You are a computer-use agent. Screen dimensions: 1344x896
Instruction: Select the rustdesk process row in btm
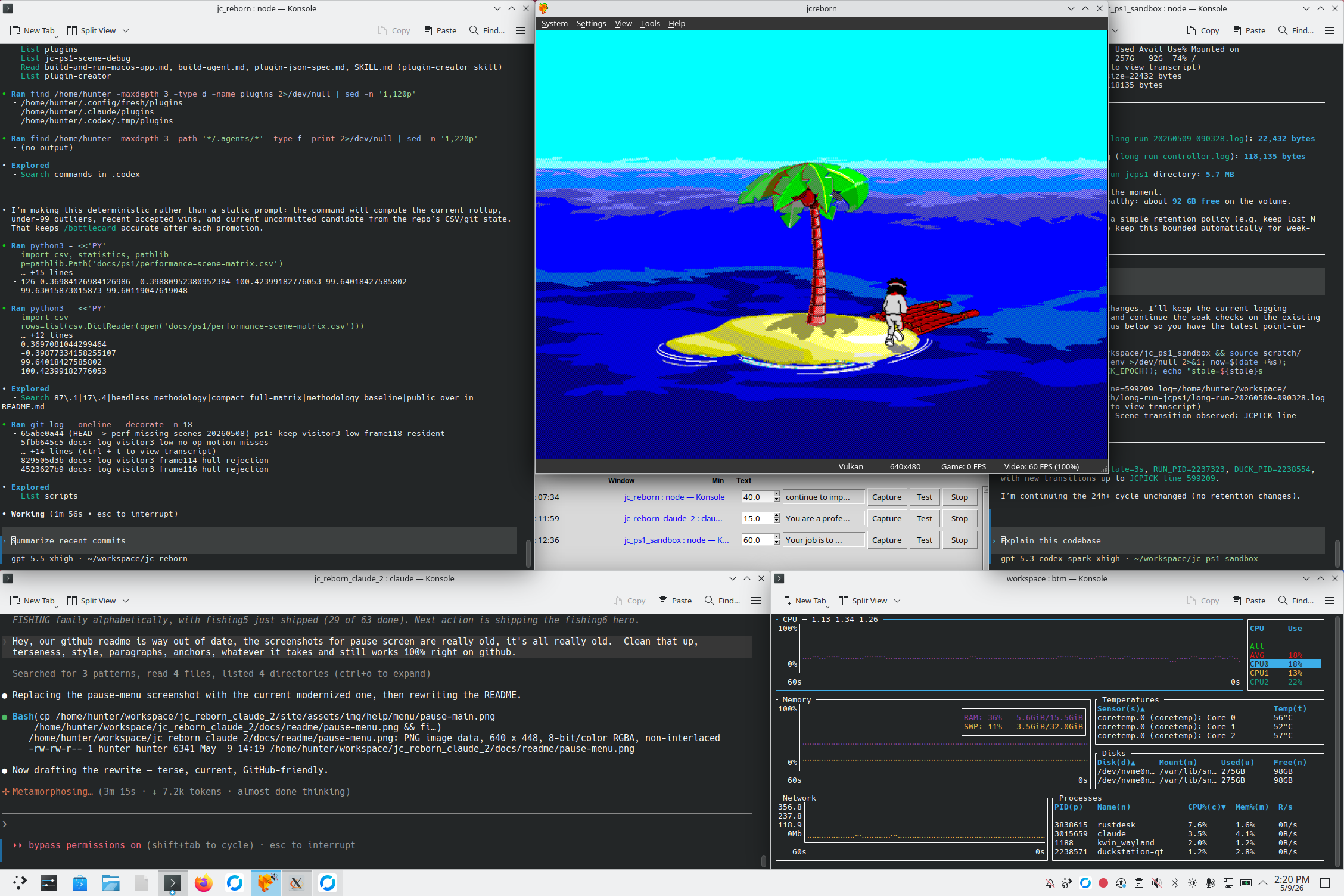pyautogui.click(x=1176, y=825)
